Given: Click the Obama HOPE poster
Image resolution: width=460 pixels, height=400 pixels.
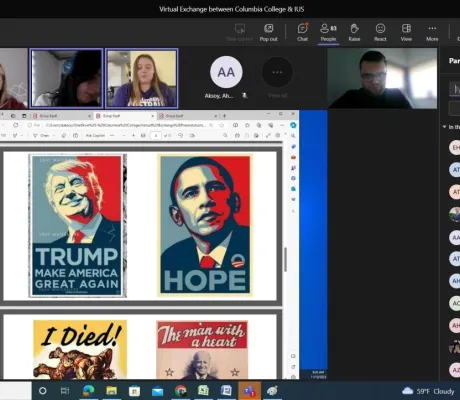Looking at the screenshot, I should coord(205,225).
